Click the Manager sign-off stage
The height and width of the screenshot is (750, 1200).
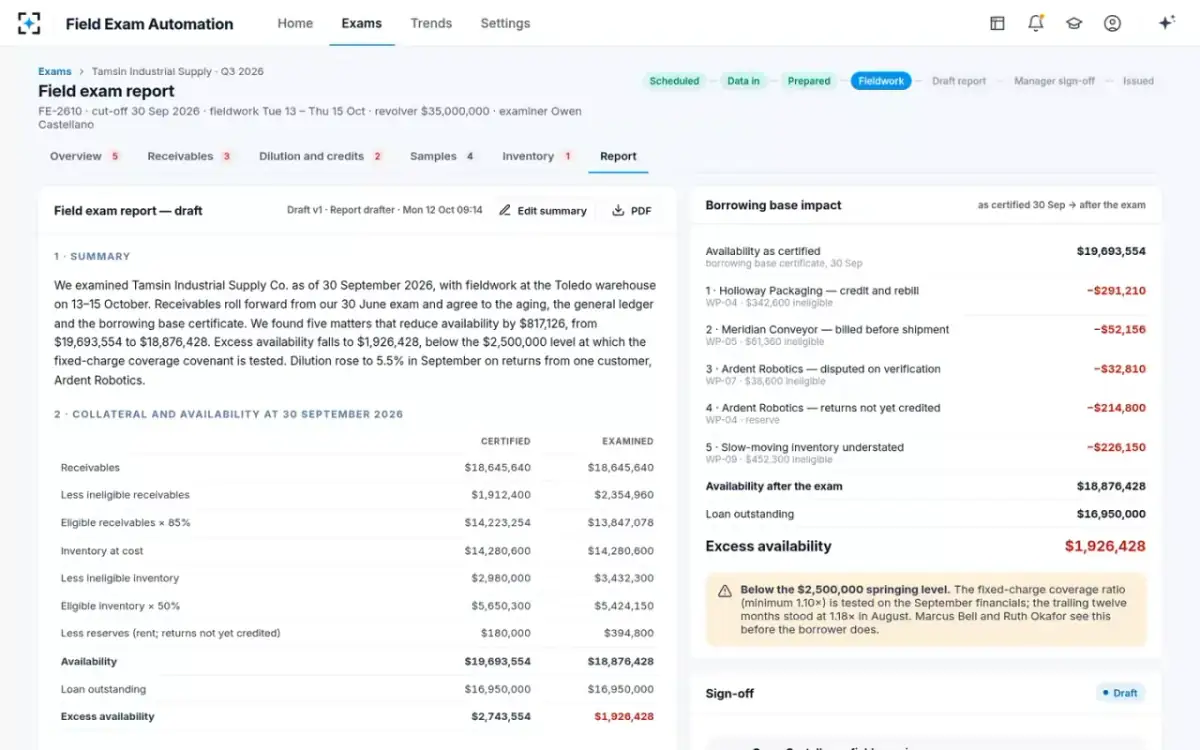click(1054, 81)
